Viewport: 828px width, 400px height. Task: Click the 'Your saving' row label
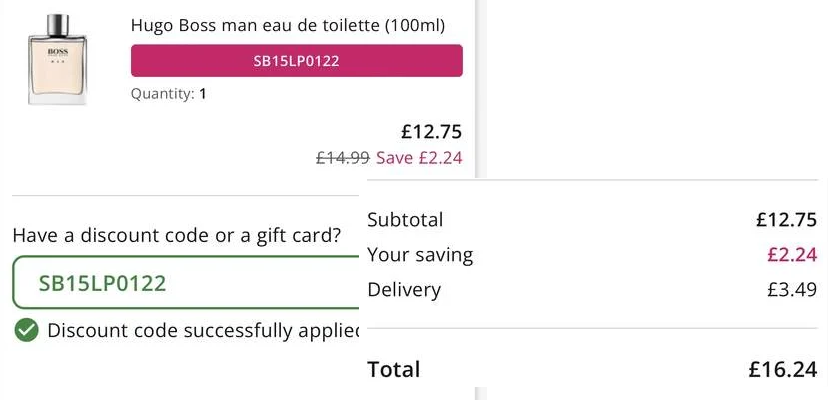[x=420, y=255]
